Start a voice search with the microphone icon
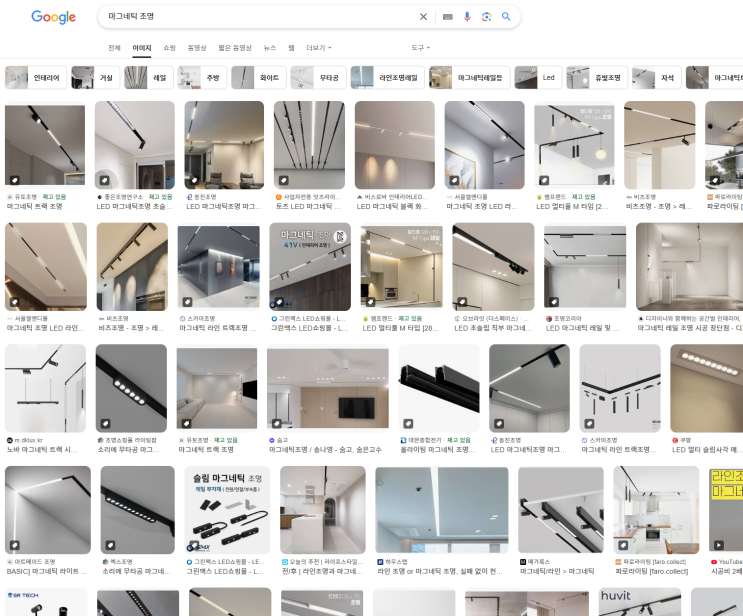The width and height of the screenshot is (743, 616). (x=467, y=17)
